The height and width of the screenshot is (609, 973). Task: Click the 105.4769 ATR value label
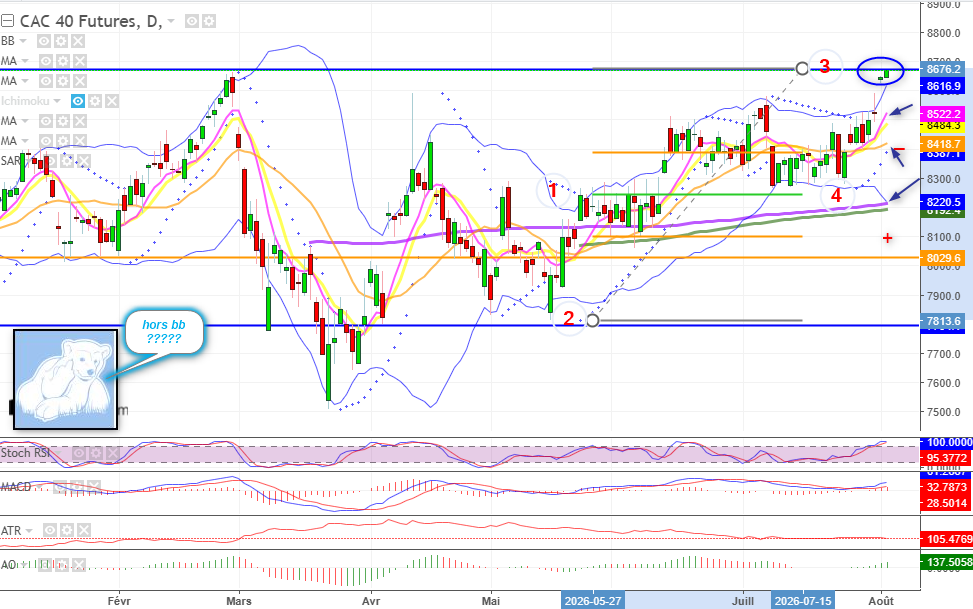(947, 539)
